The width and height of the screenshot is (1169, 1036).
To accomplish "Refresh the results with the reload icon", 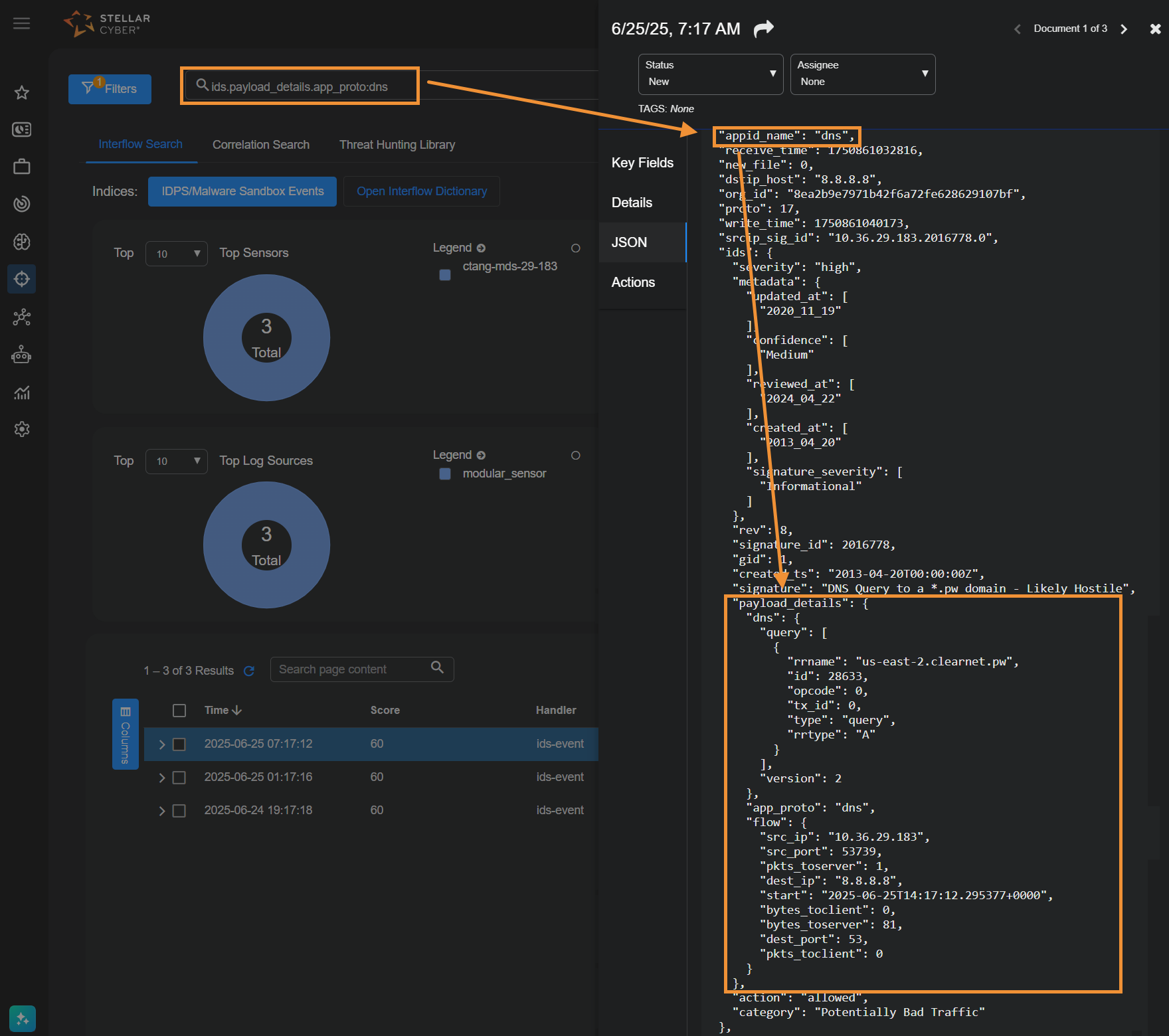I will coord(249,671).
